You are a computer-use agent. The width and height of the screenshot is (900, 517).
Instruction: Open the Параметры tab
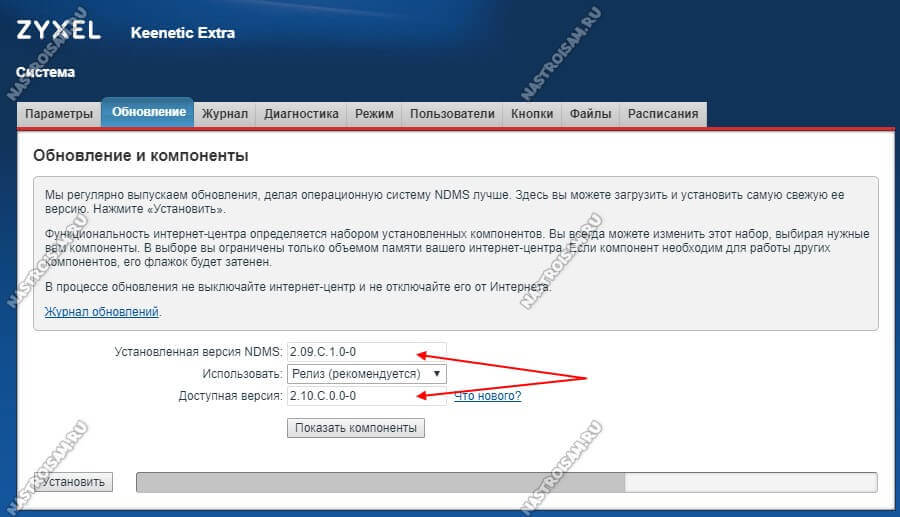coord(59,114)
